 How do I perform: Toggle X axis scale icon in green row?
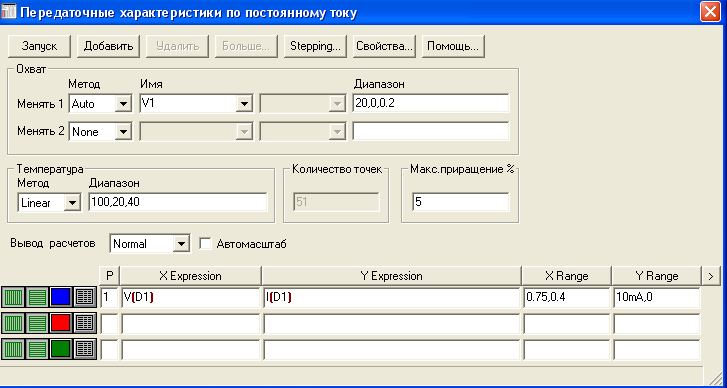pos(14,349)
